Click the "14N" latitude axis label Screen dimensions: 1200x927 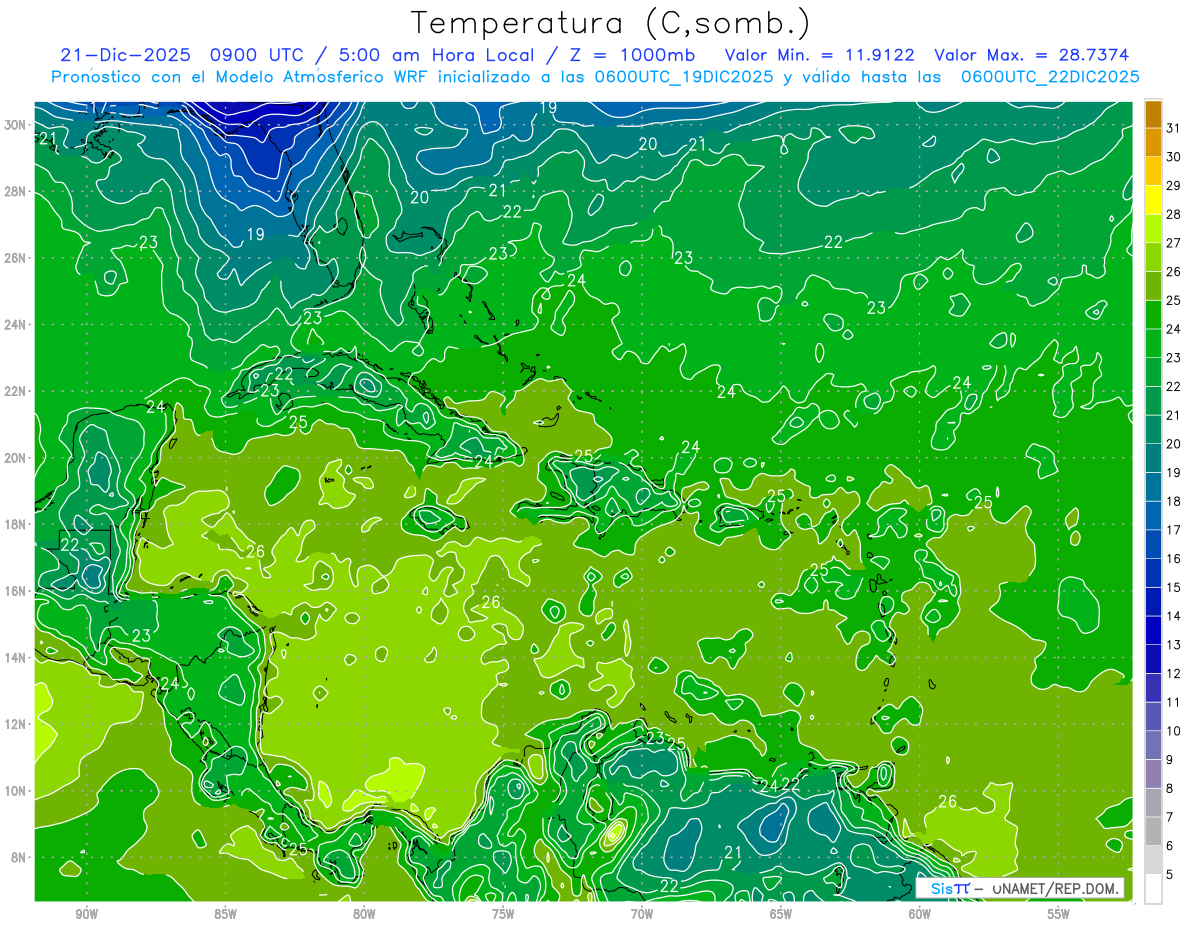17,658
